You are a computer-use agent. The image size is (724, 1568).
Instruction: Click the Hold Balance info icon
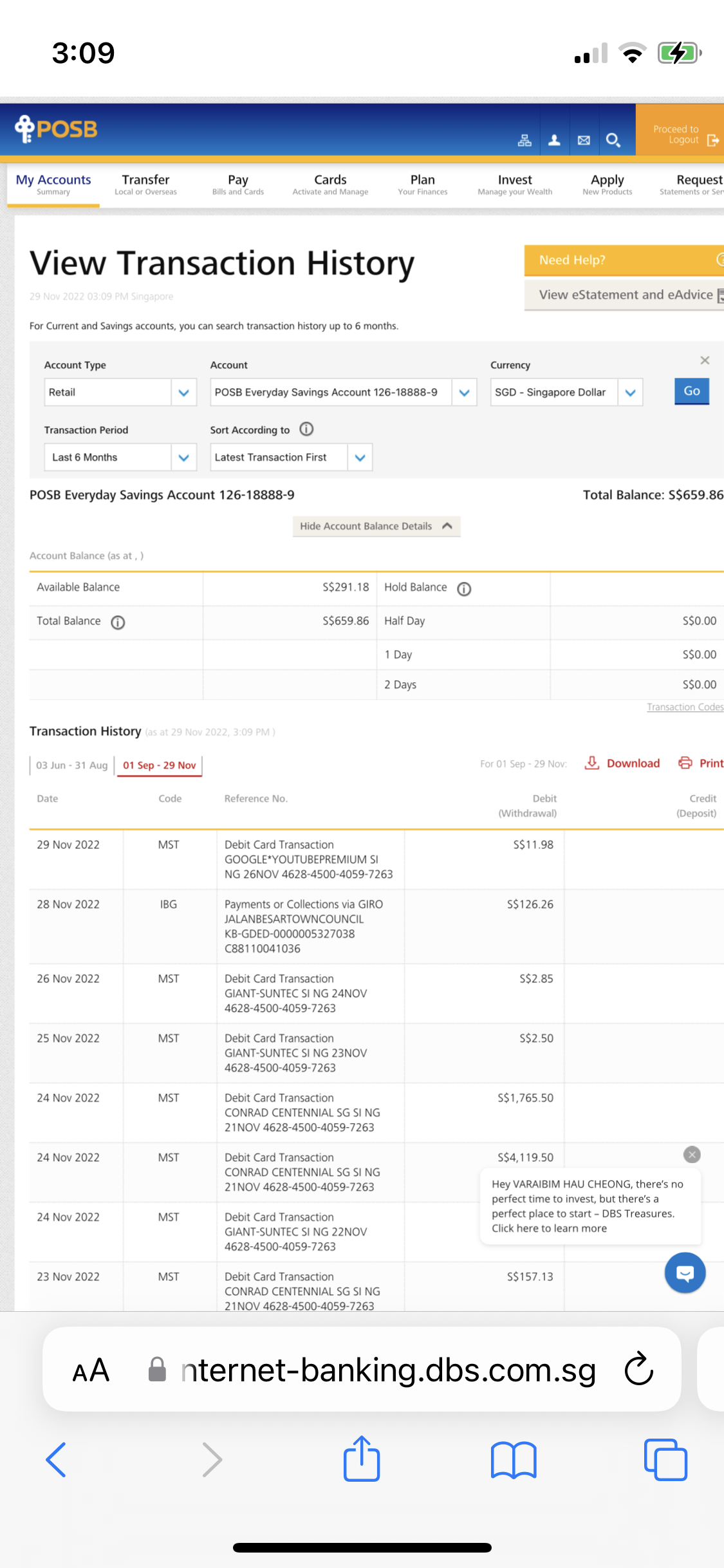(464, 589)
